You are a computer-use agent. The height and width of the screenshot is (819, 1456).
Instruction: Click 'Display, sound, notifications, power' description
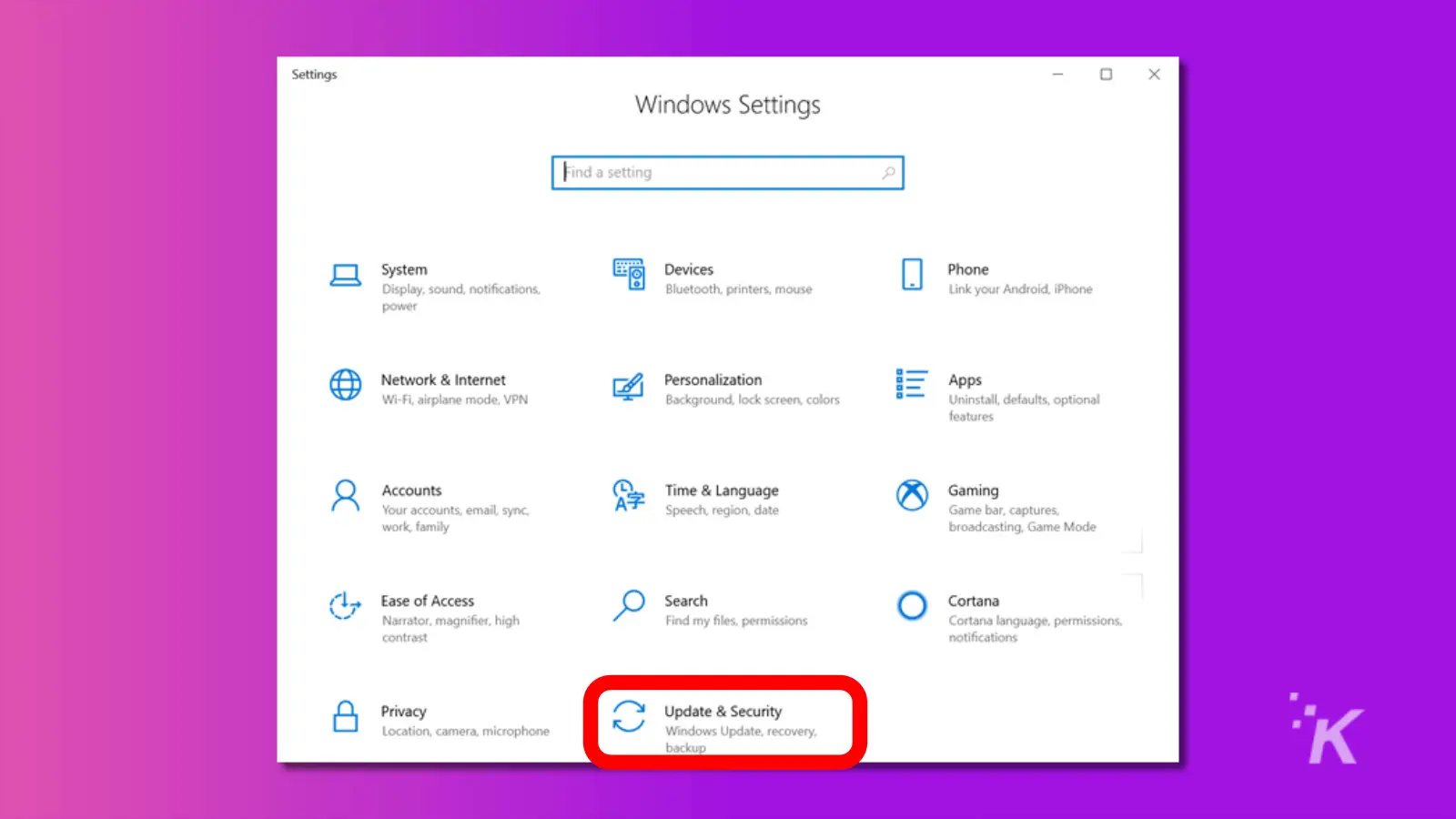click(x=460, y=298)
